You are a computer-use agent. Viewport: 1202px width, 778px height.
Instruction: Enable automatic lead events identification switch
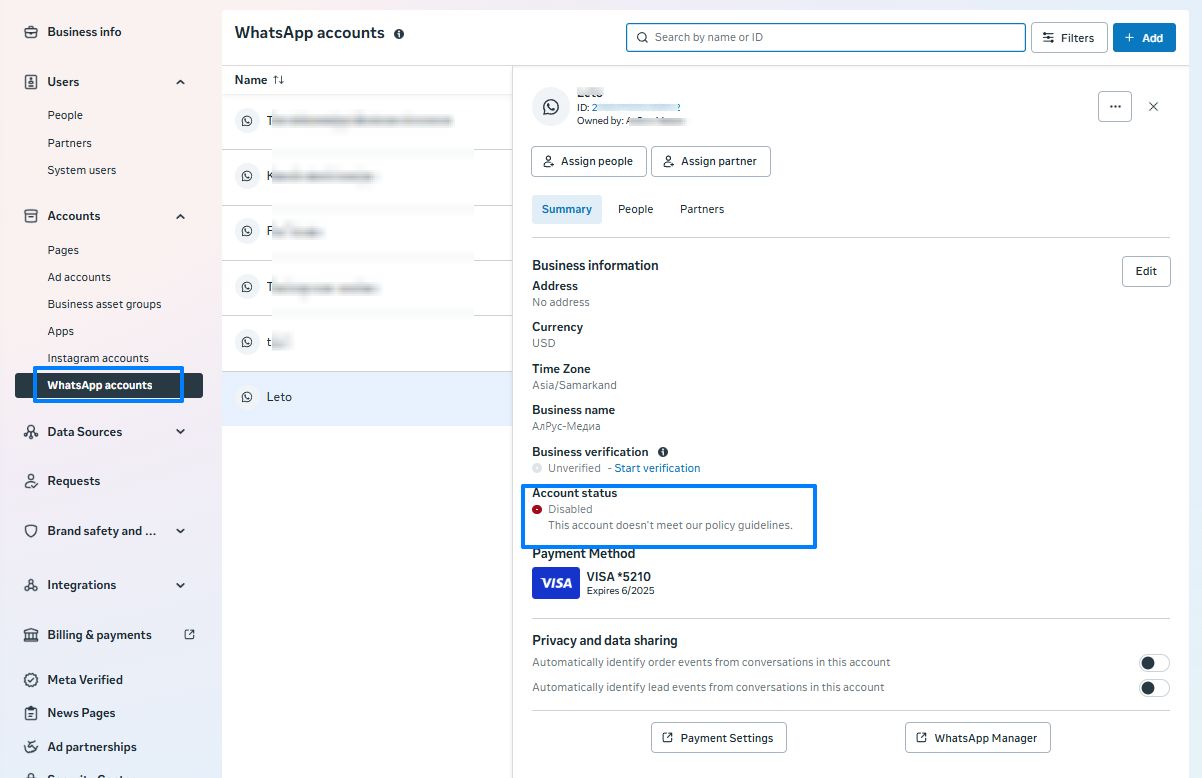(x=1154, y=688)
